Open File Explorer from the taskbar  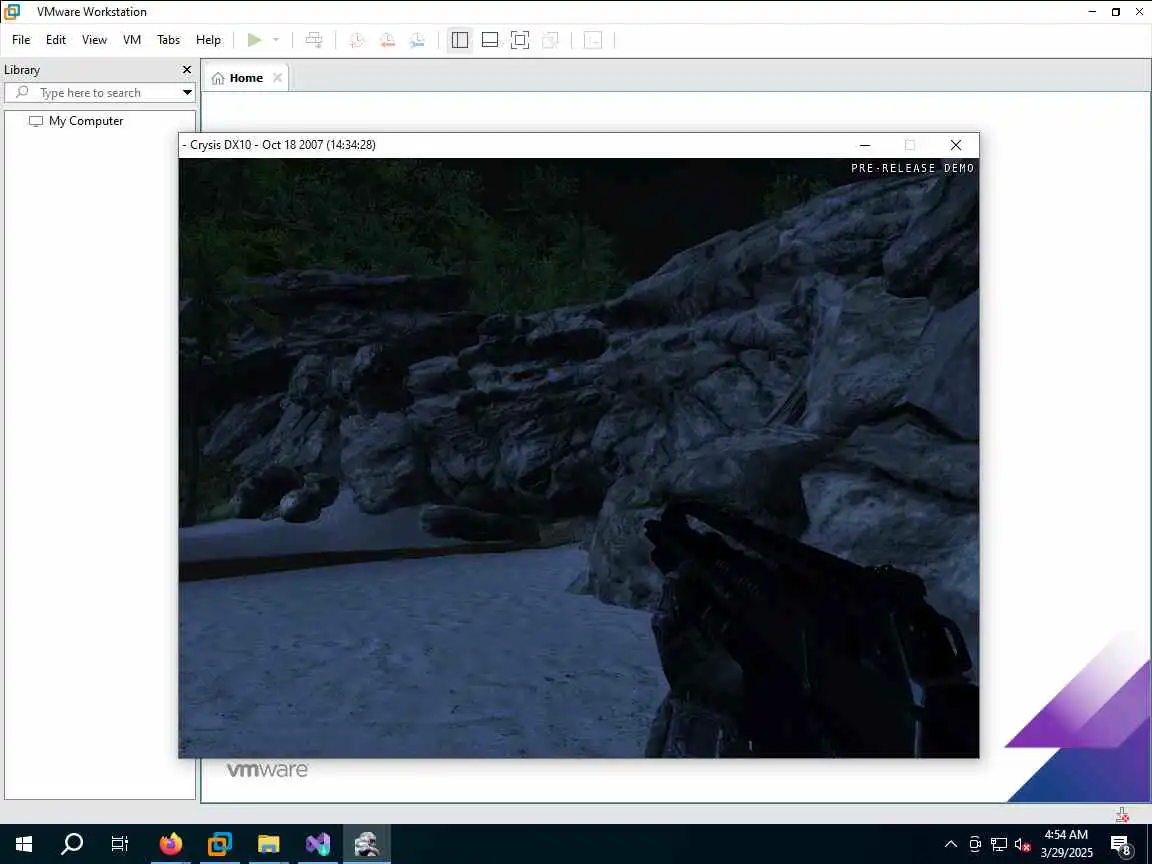[269, 844]
